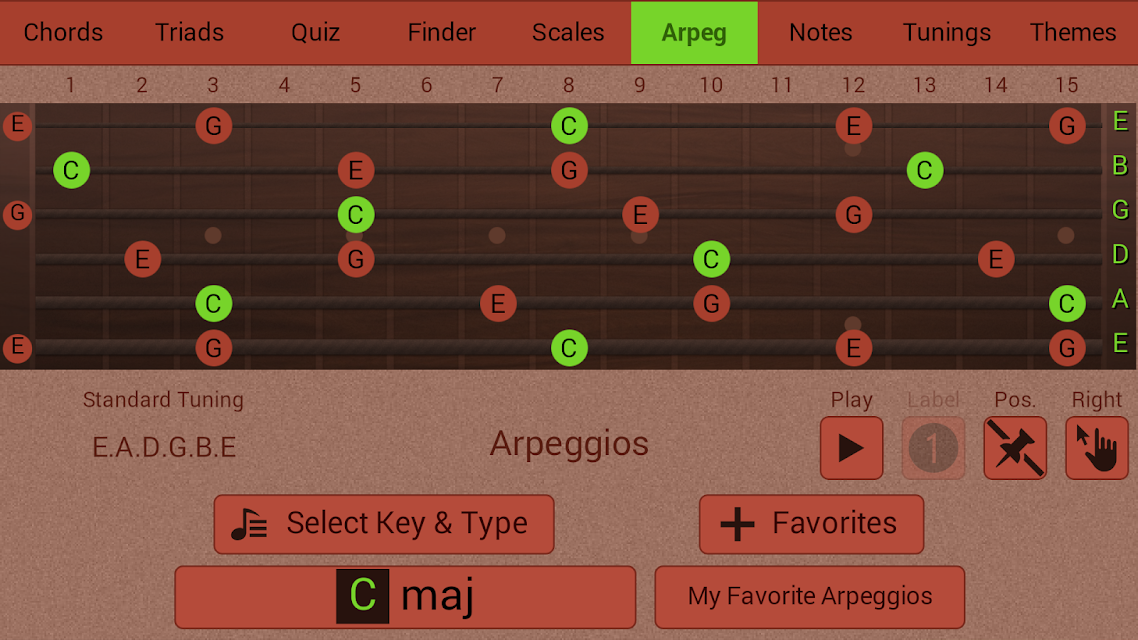
Task: Toggle the note Label button
Action: click(x=933, y=448)
